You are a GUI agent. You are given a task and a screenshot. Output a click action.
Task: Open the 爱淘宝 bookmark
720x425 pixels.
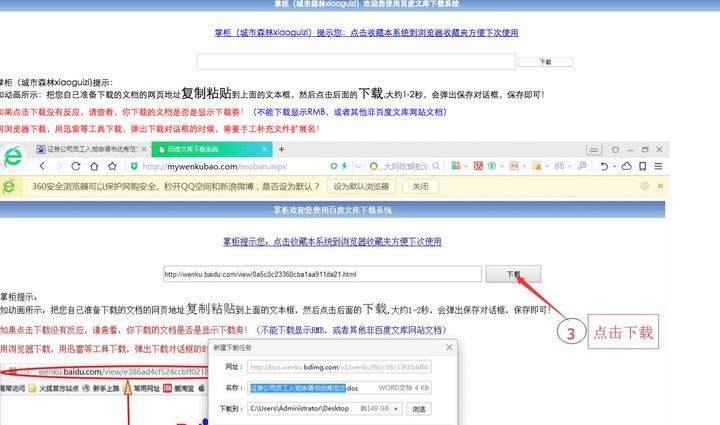tap(179, 388)
